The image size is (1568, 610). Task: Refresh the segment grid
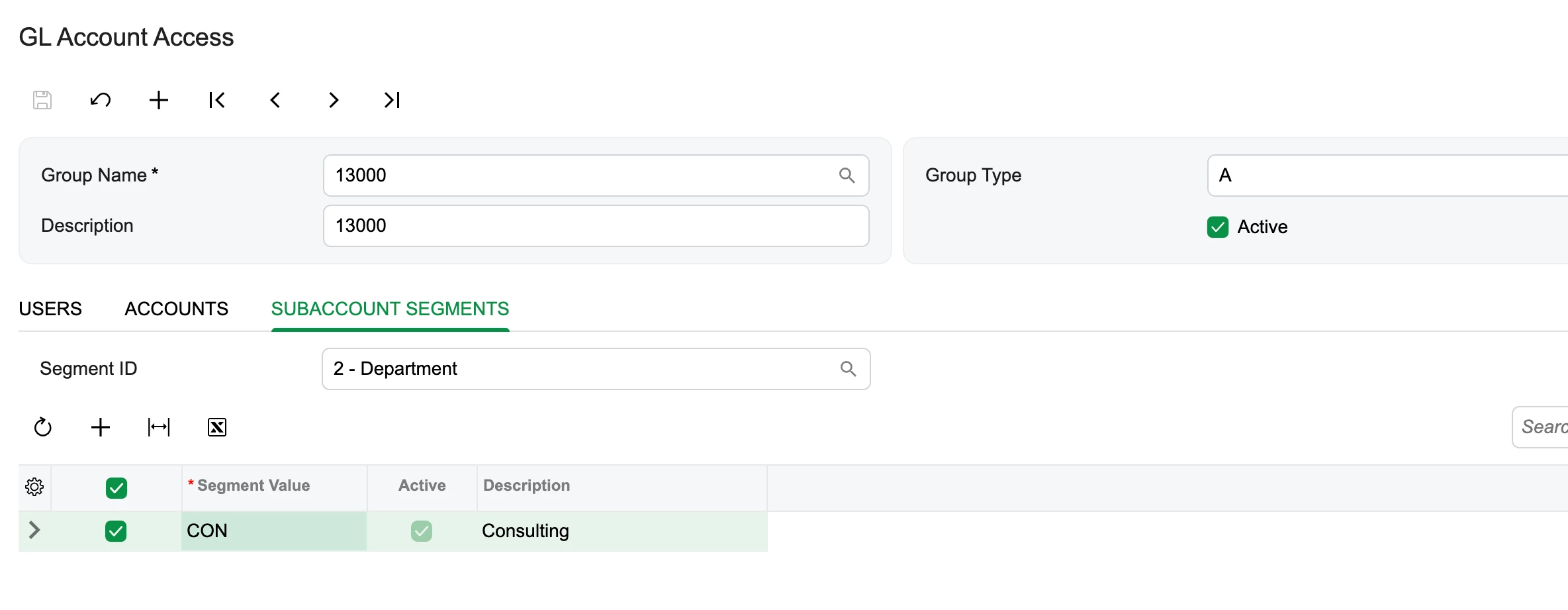click(x=42, y=427)
